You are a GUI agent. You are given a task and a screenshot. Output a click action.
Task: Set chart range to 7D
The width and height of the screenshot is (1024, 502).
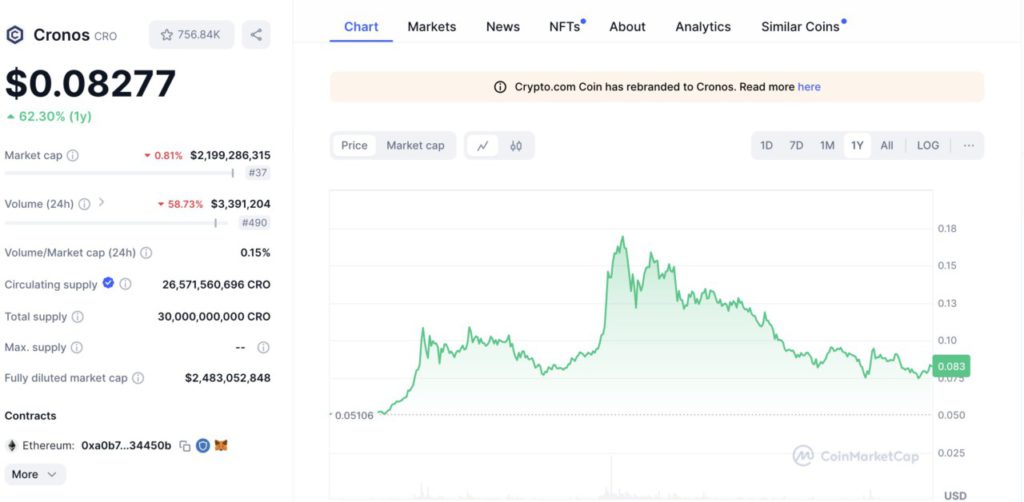pos(796,146)
